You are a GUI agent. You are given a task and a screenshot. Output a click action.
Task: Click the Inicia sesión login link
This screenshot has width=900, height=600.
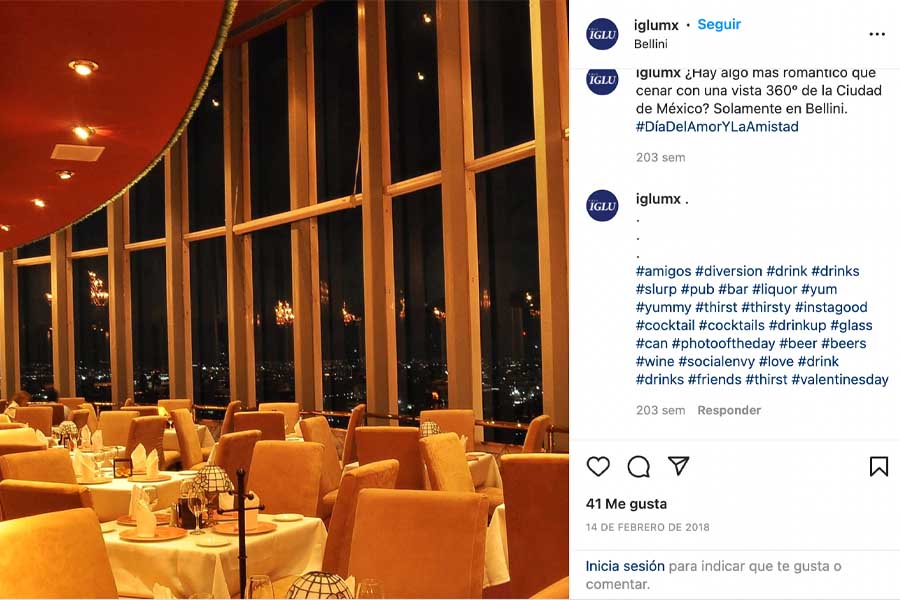(x=625, y=566)
